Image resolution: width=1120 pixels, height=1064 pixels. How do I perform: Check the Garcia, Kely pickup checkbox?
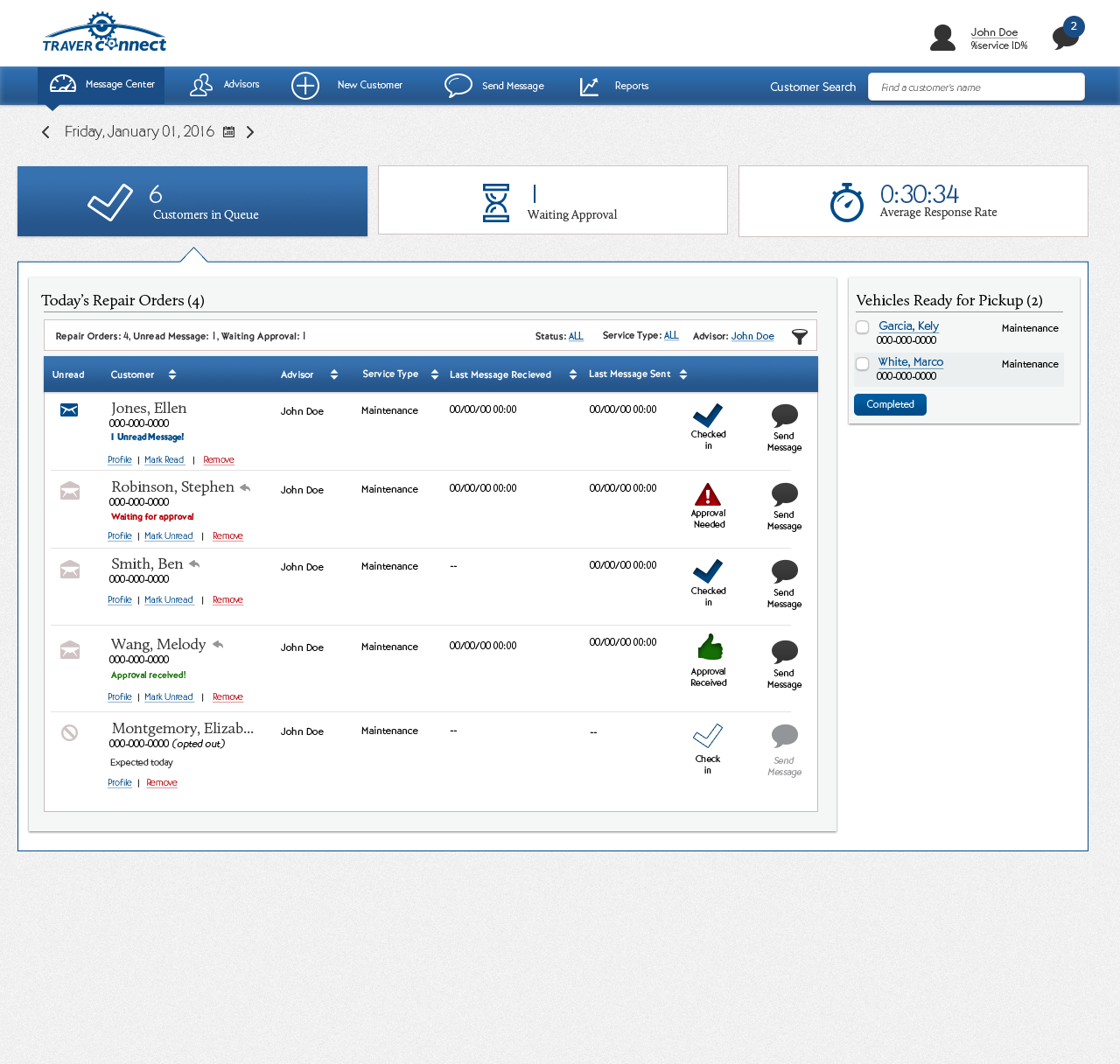tap(863, 327)
